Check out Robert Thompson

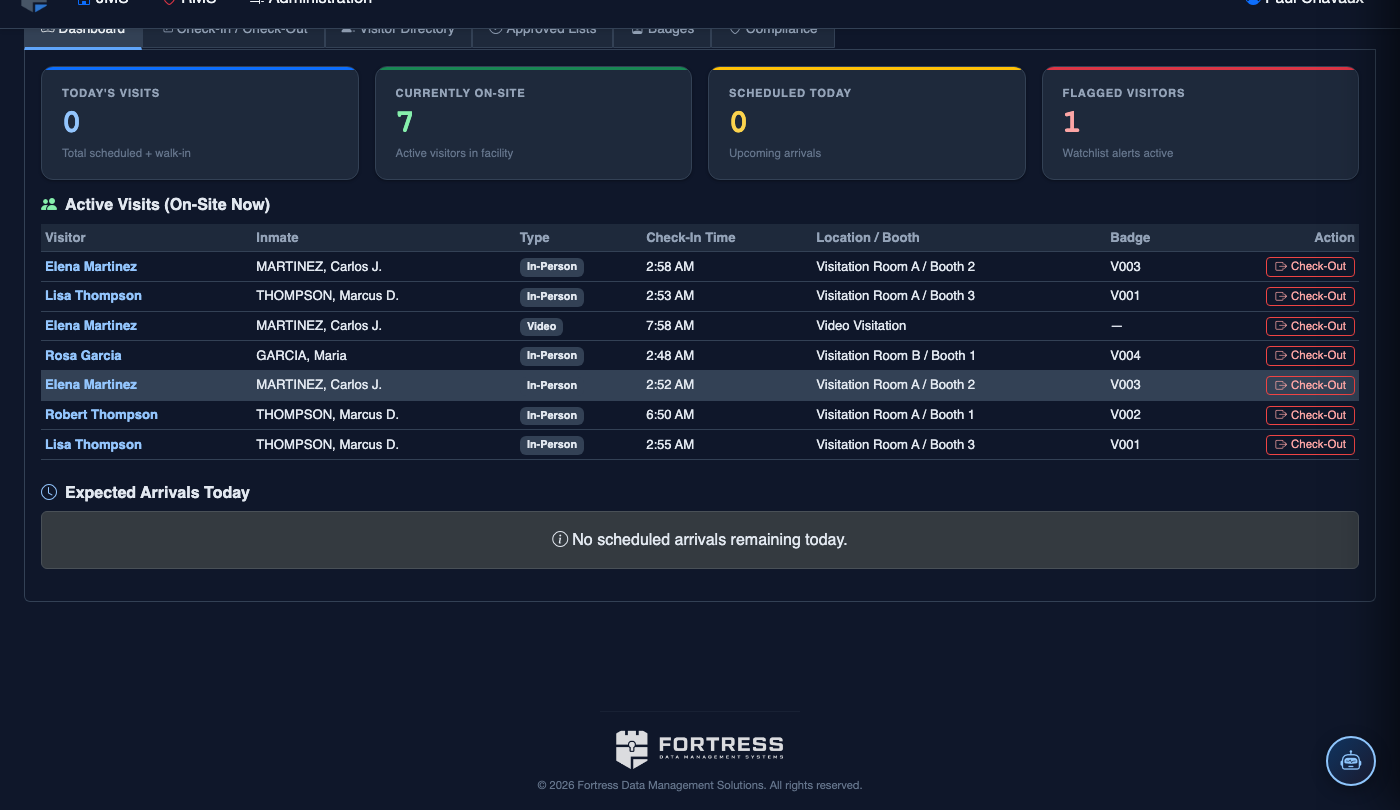click(1310, 415)
